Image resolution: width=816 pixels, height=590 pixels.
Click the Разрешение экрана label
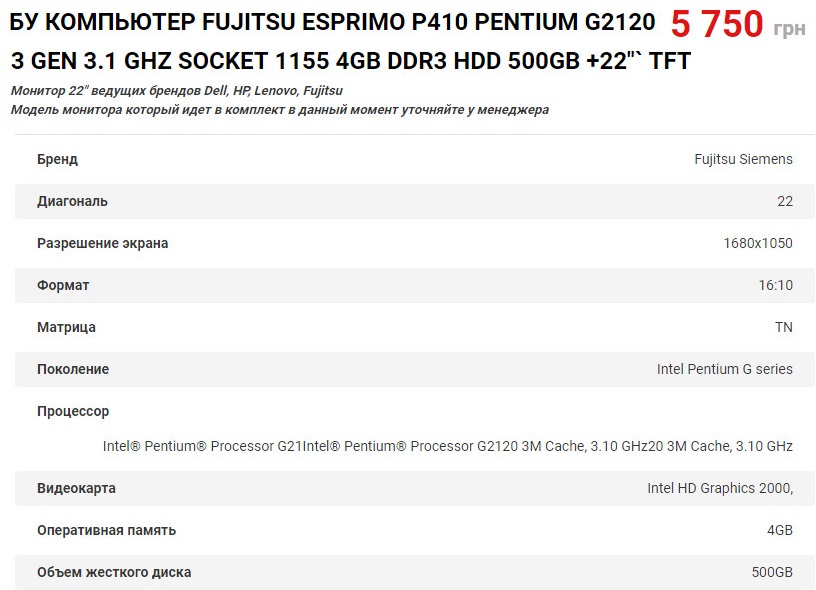click(103, 243)
